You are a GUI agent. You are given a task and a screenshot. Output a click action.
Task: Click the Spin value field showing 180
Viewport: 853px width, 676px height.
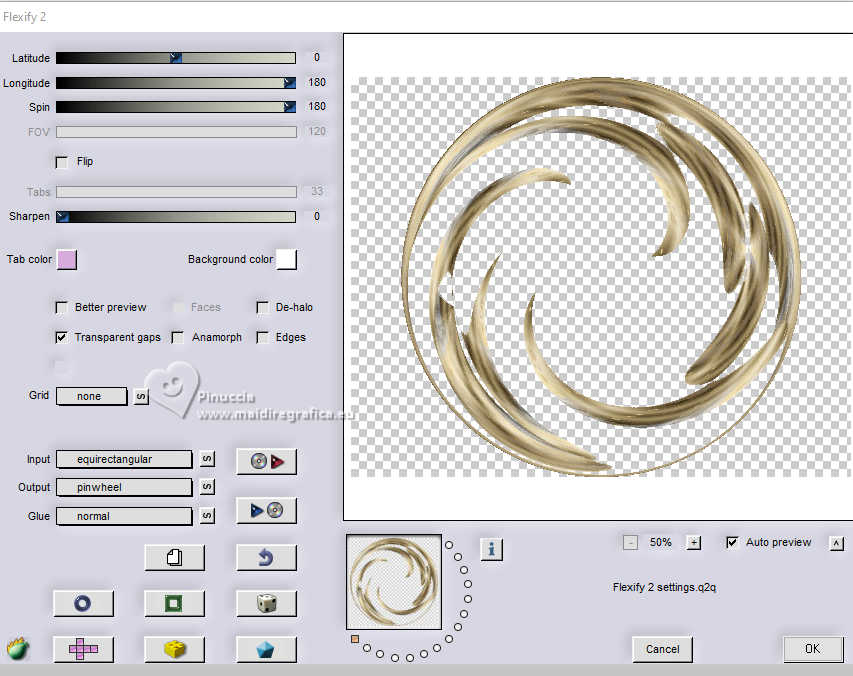(x=317, y=106)
